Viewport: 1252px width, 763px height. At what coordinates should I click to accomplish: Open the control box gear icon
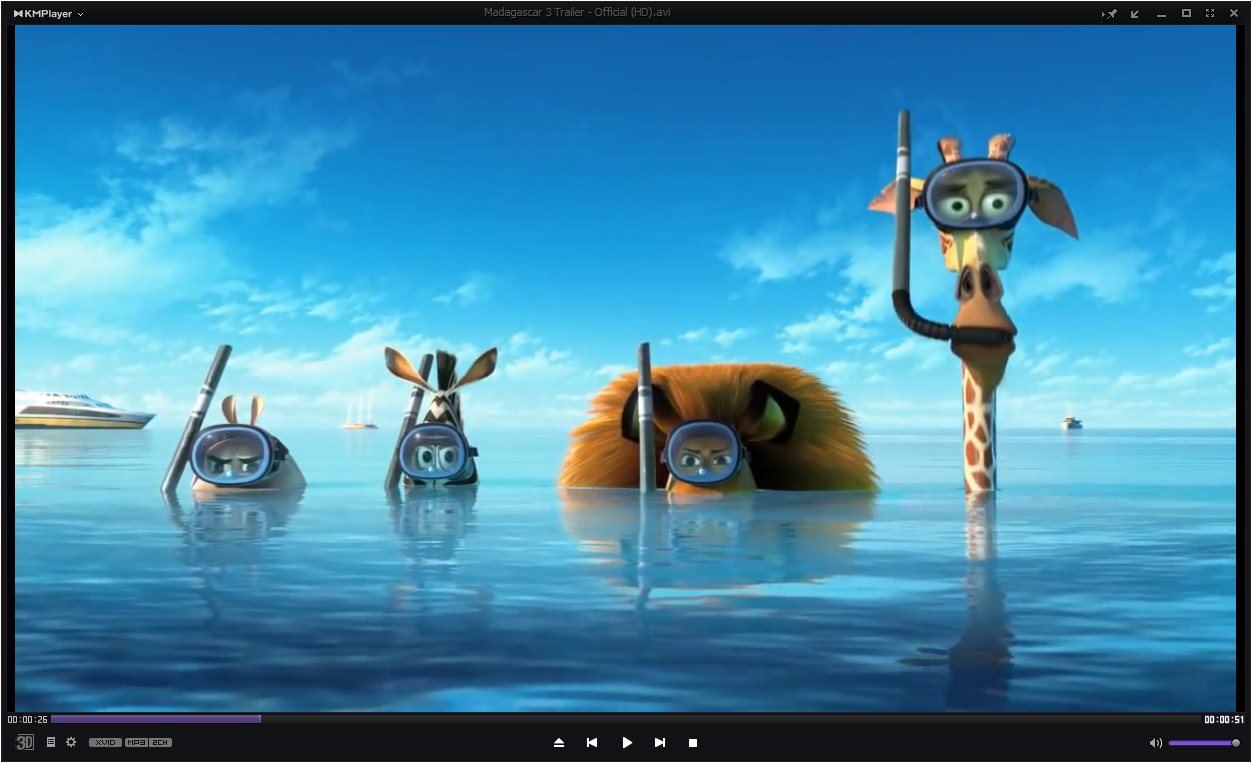pos(71,742)
